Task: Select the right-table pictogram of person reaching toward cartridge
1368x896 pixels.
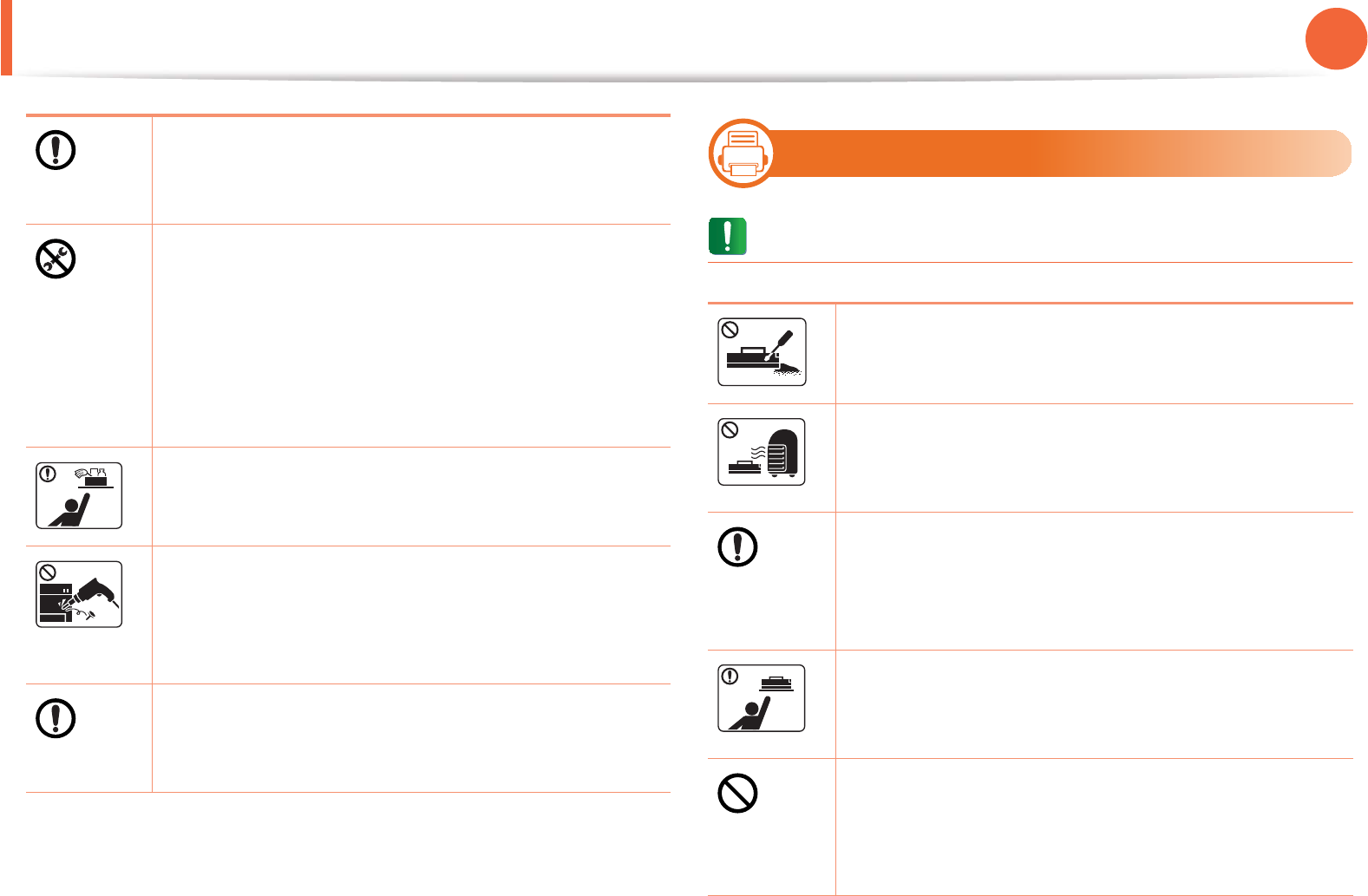Action: (x=762, y=698)
